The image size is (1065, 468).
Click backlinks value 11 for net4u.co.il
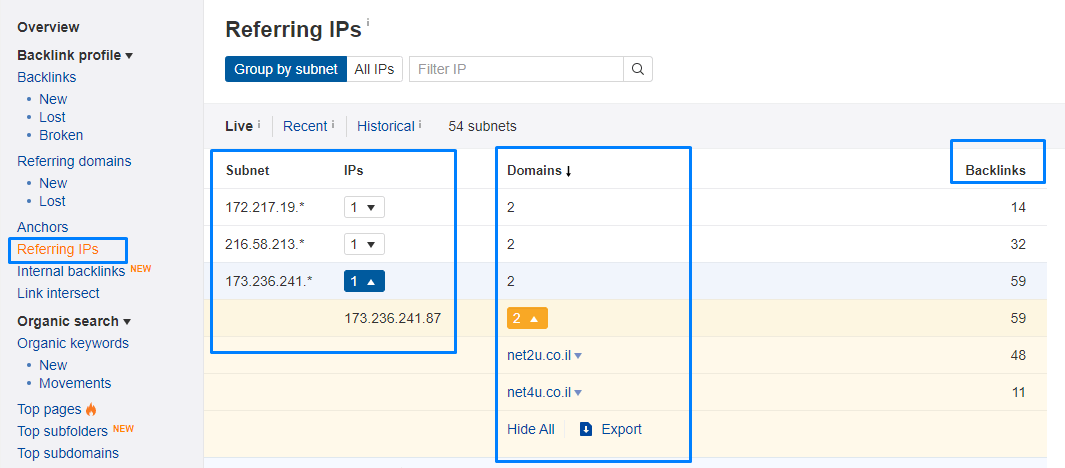1017,393
